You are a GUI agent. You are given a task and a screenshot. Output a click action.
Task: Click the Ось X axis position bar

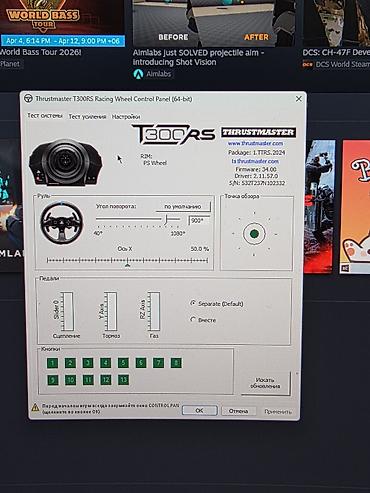coord(127,260)
